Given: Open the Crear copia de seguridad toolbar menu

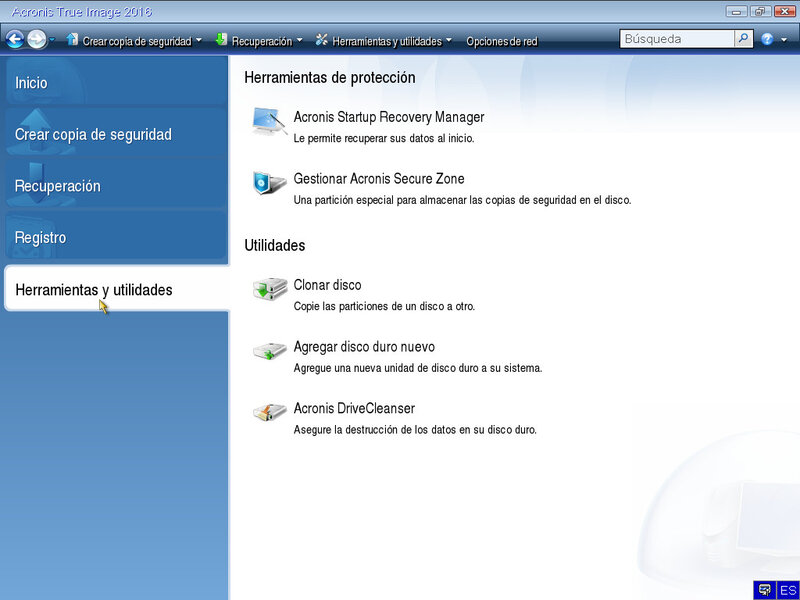Looking at the screenshot, I should [x=137, y=41].
